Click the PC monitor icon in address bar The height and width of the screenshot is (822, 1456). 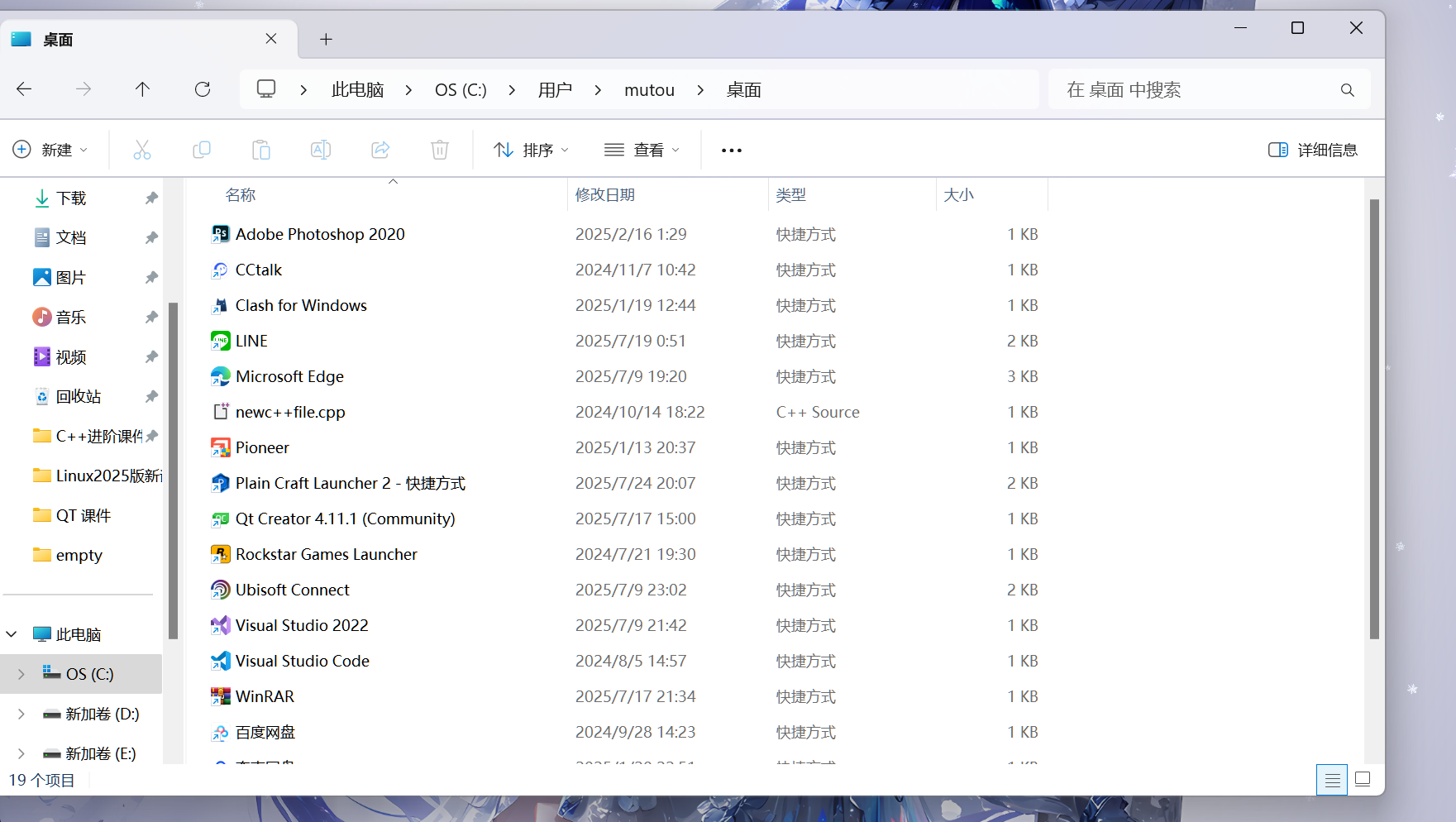(x=266, y=89)
